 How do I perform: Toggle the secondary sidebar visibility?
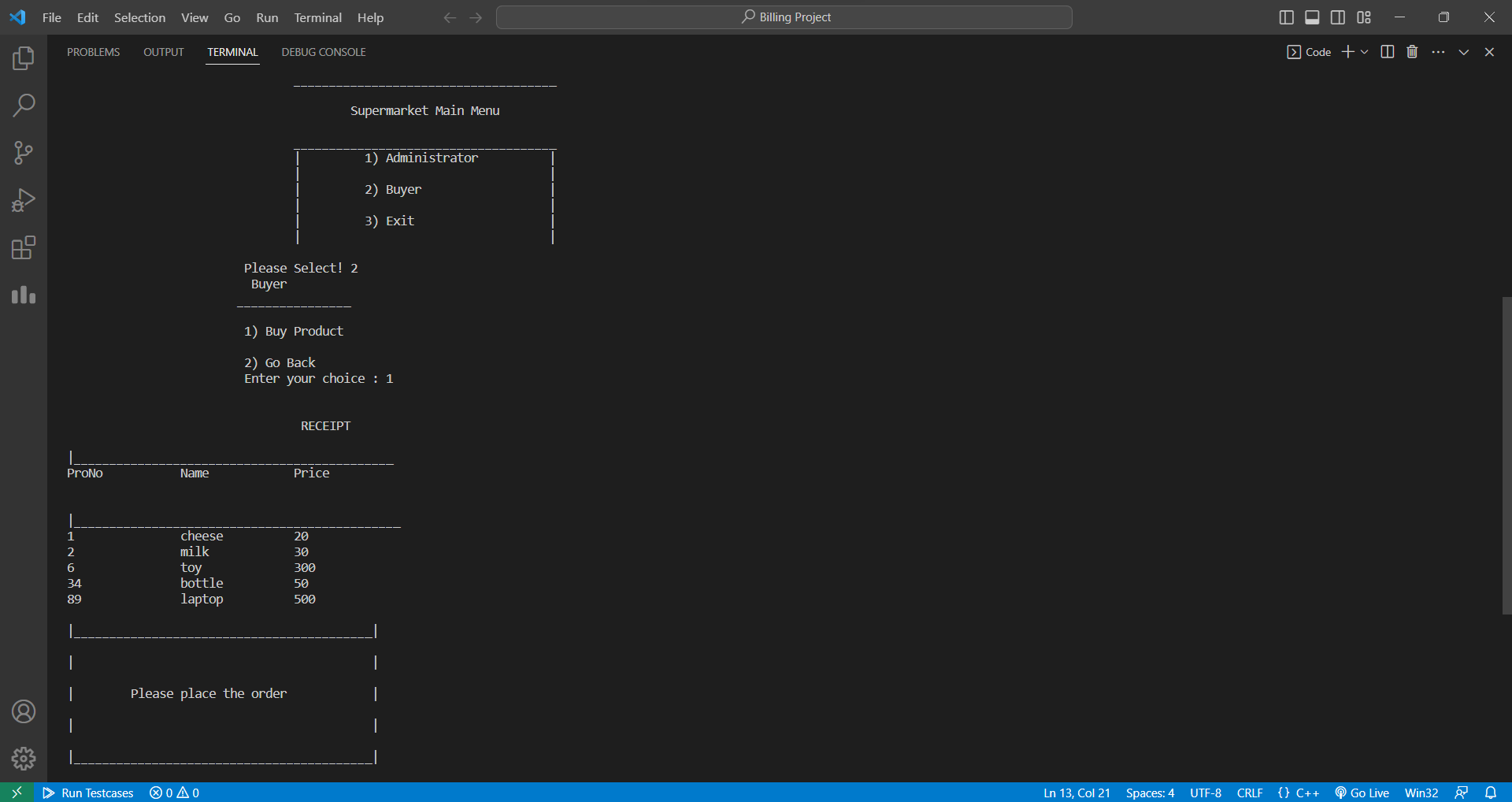click(1338, 17)
